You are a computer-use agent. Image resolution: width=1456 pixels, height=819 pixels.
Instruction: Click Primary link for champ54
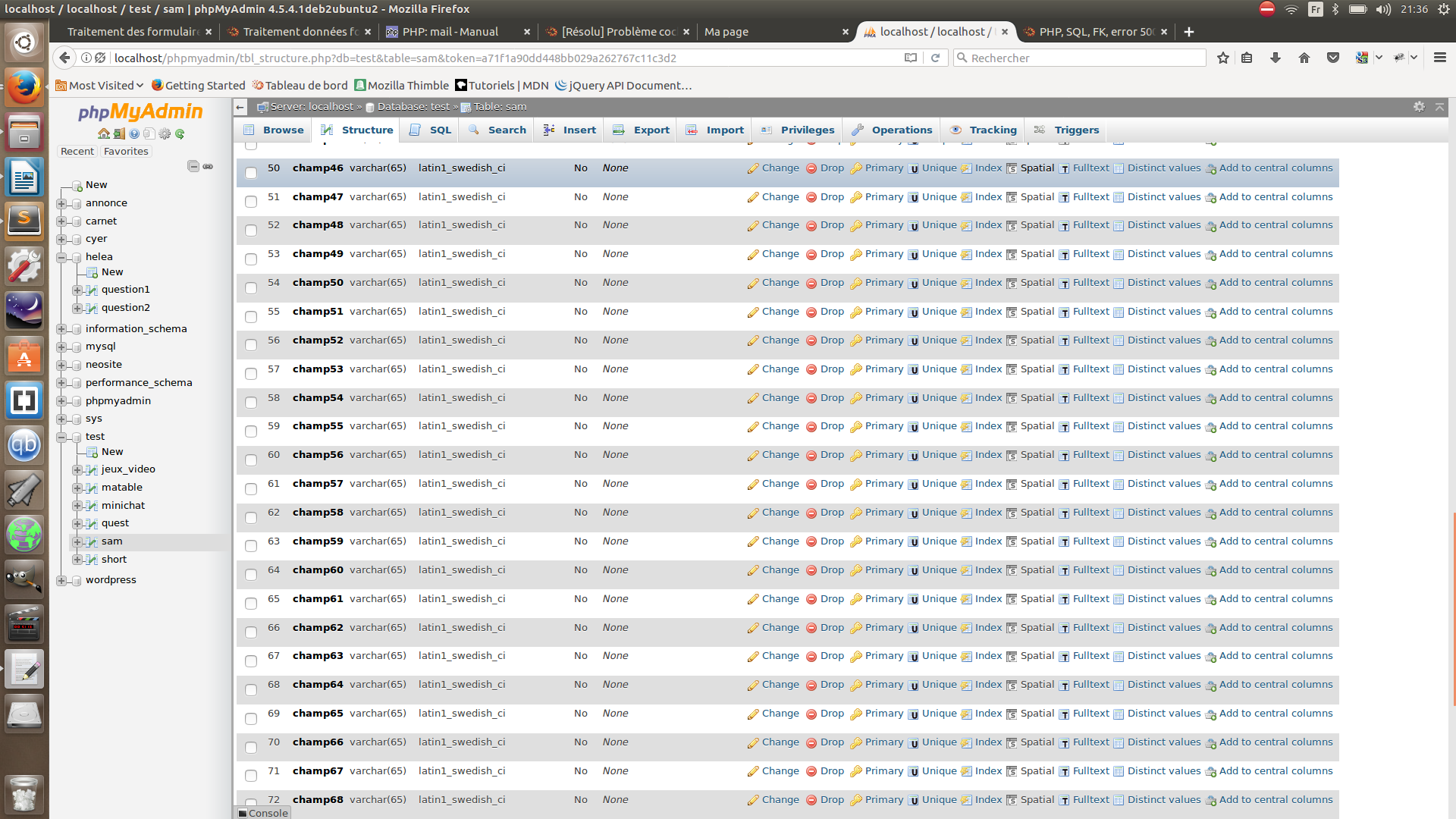point(884,398)
